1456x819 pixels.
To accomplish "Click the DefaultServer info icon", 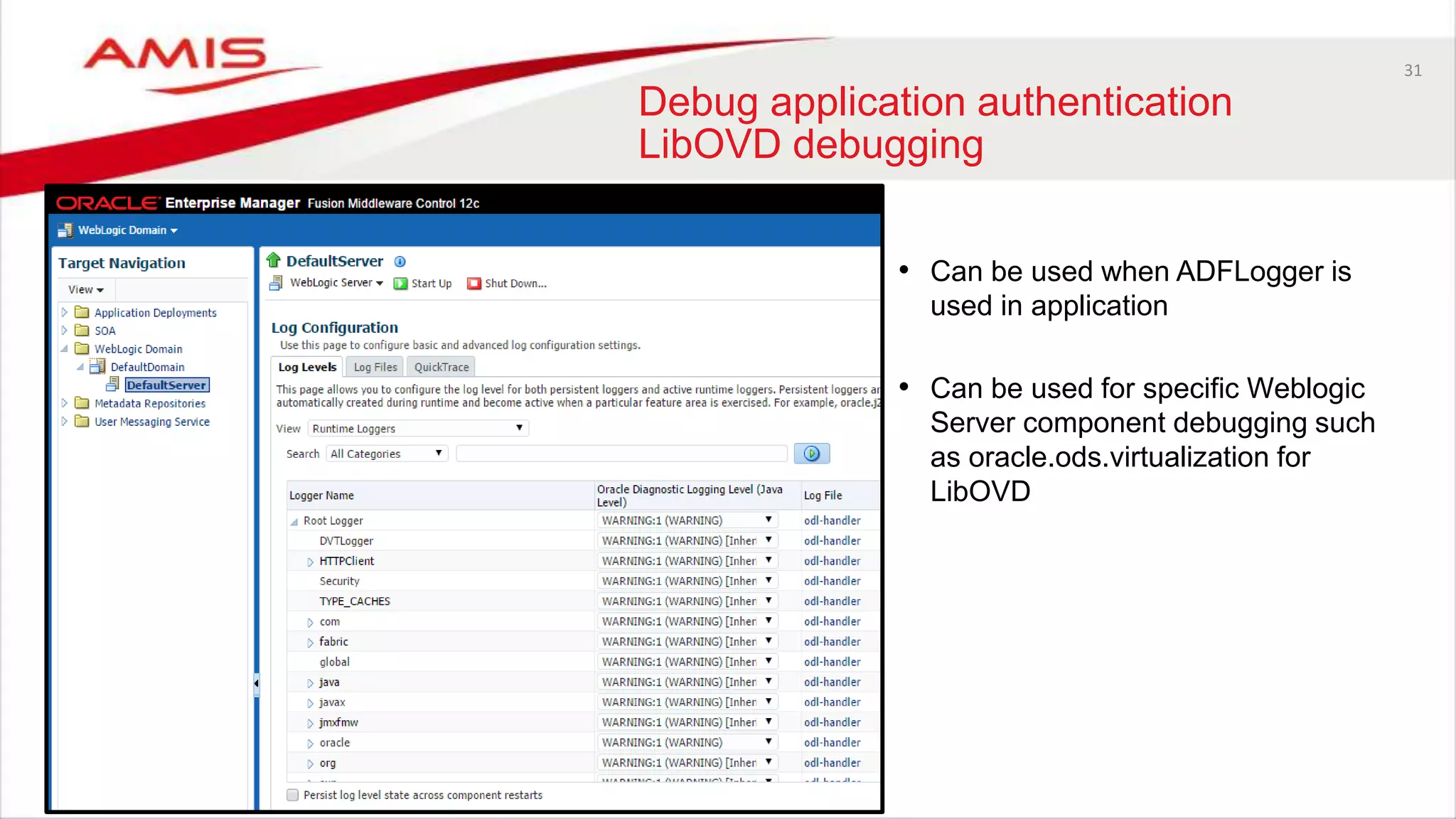I will tap(400, 262).
